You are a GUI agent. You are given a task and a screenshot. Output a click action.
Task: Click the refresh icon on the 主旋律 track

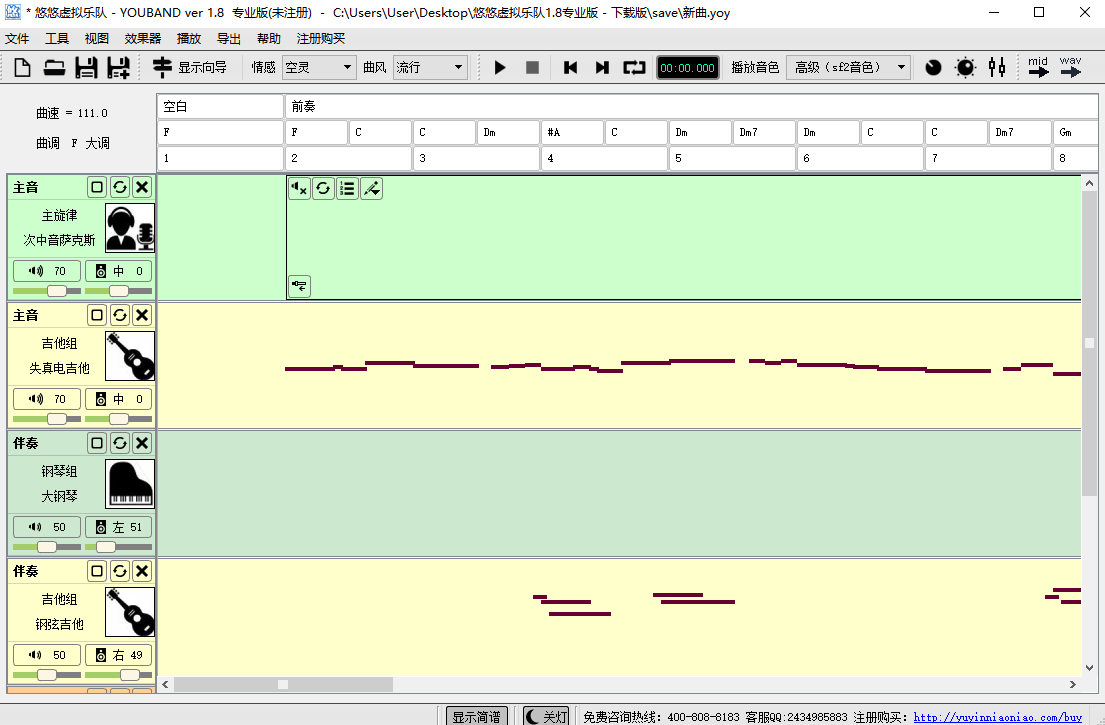(120, 187)
